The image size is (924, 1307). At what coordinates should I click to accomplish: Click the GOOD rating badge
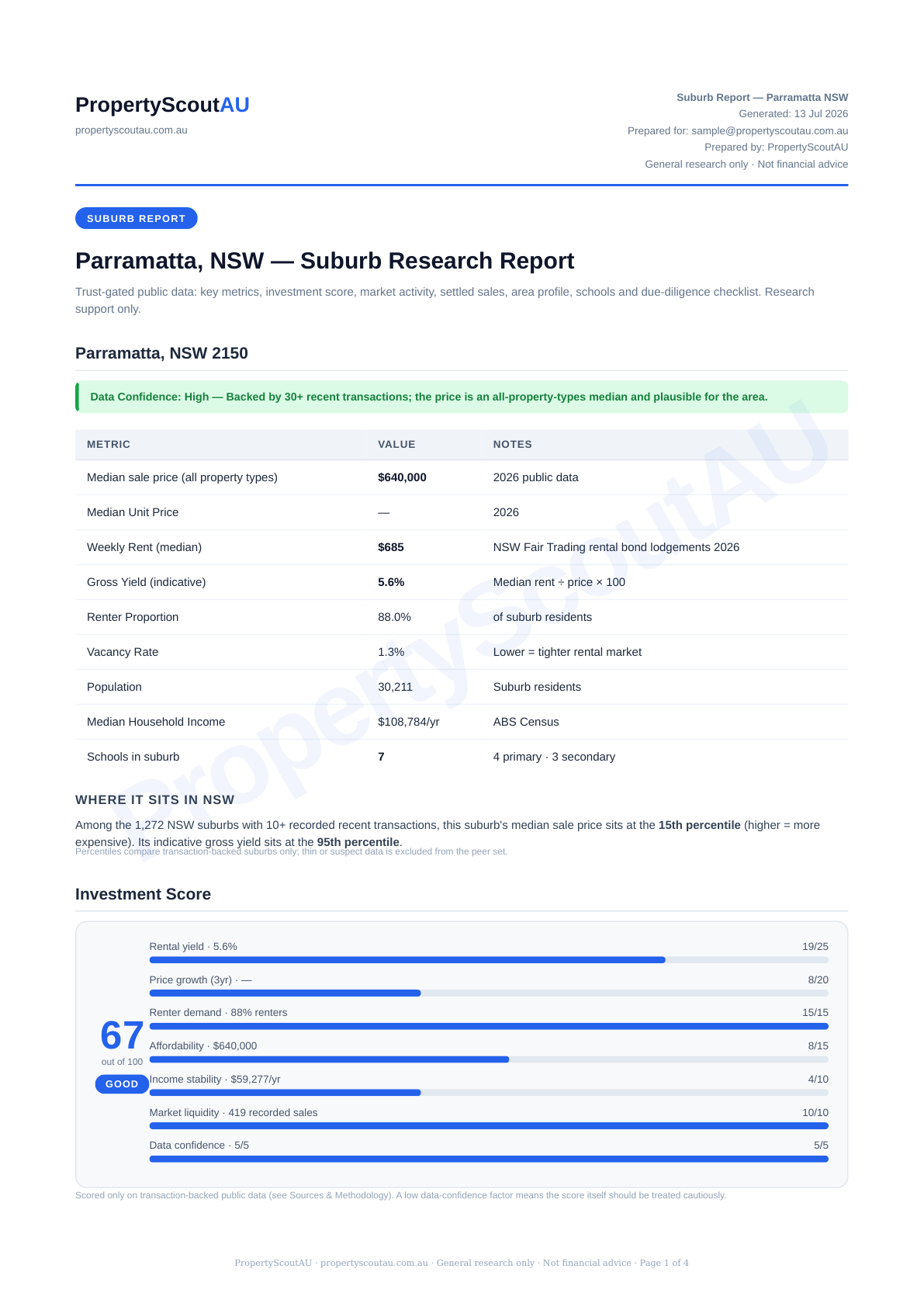(122, 1084)
